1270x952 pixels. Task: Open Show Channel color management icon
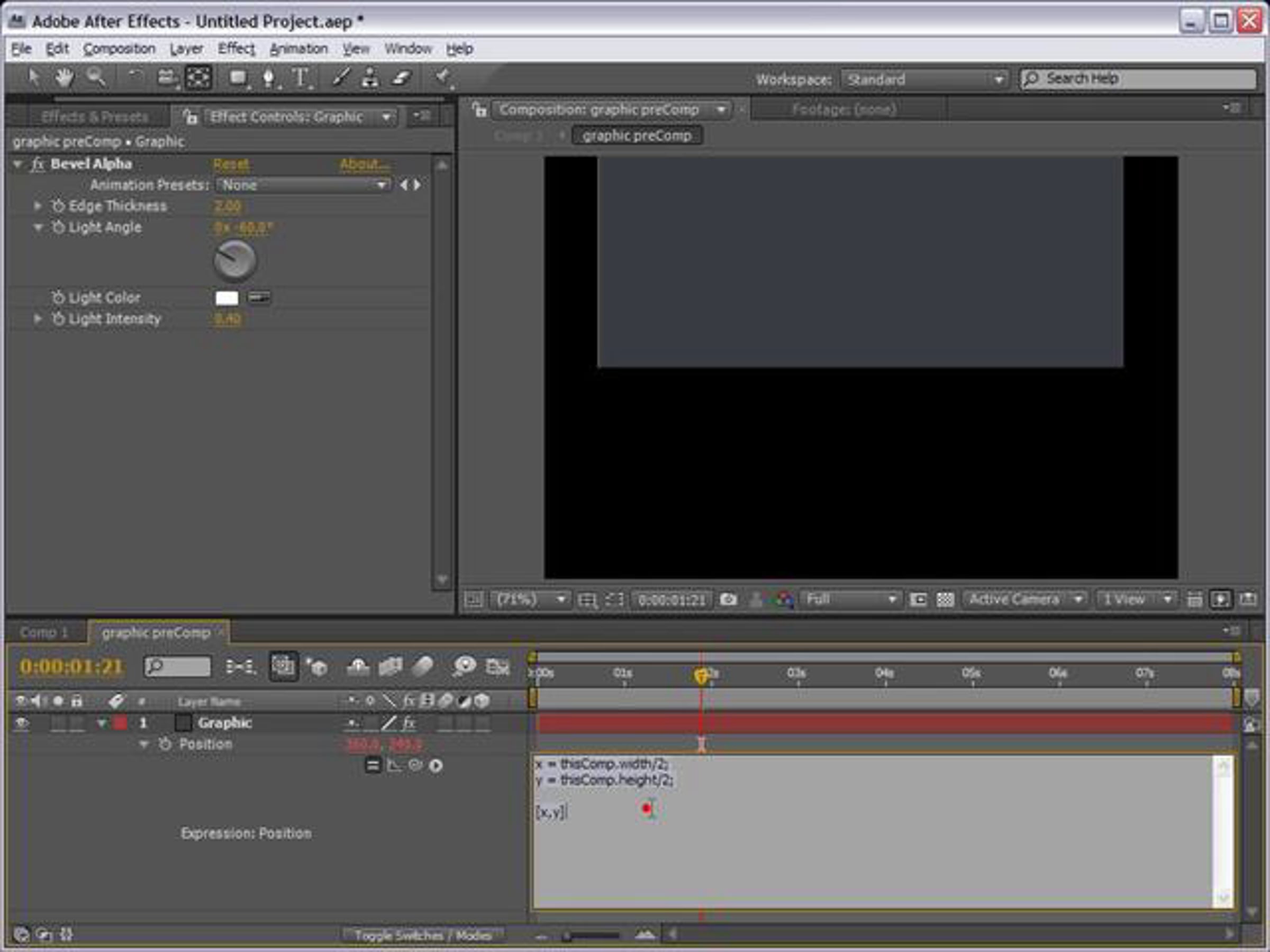point(785,600)
